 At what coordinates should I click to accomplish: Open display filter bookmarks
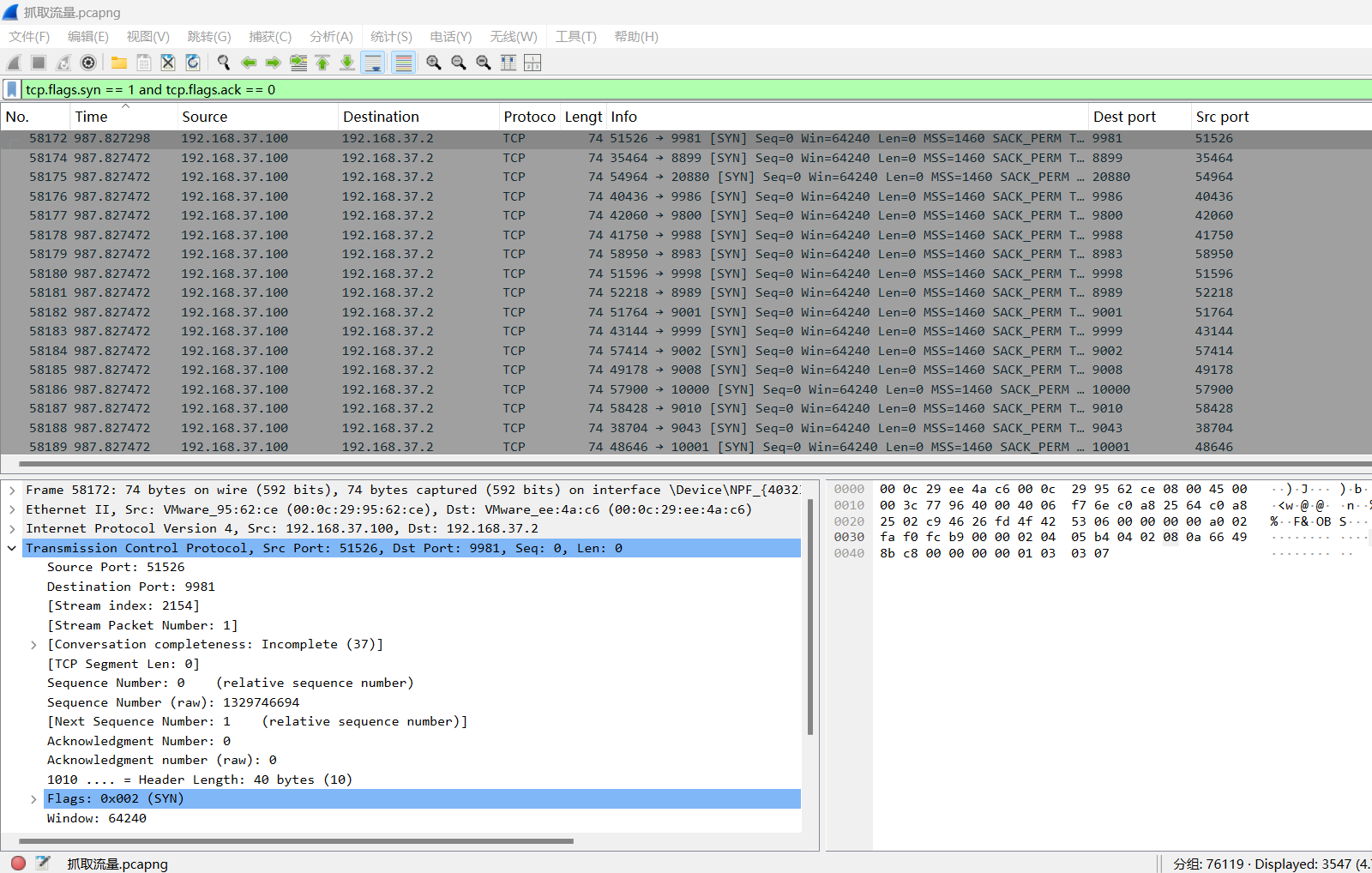pyautogui.click(x=12, y=89)
